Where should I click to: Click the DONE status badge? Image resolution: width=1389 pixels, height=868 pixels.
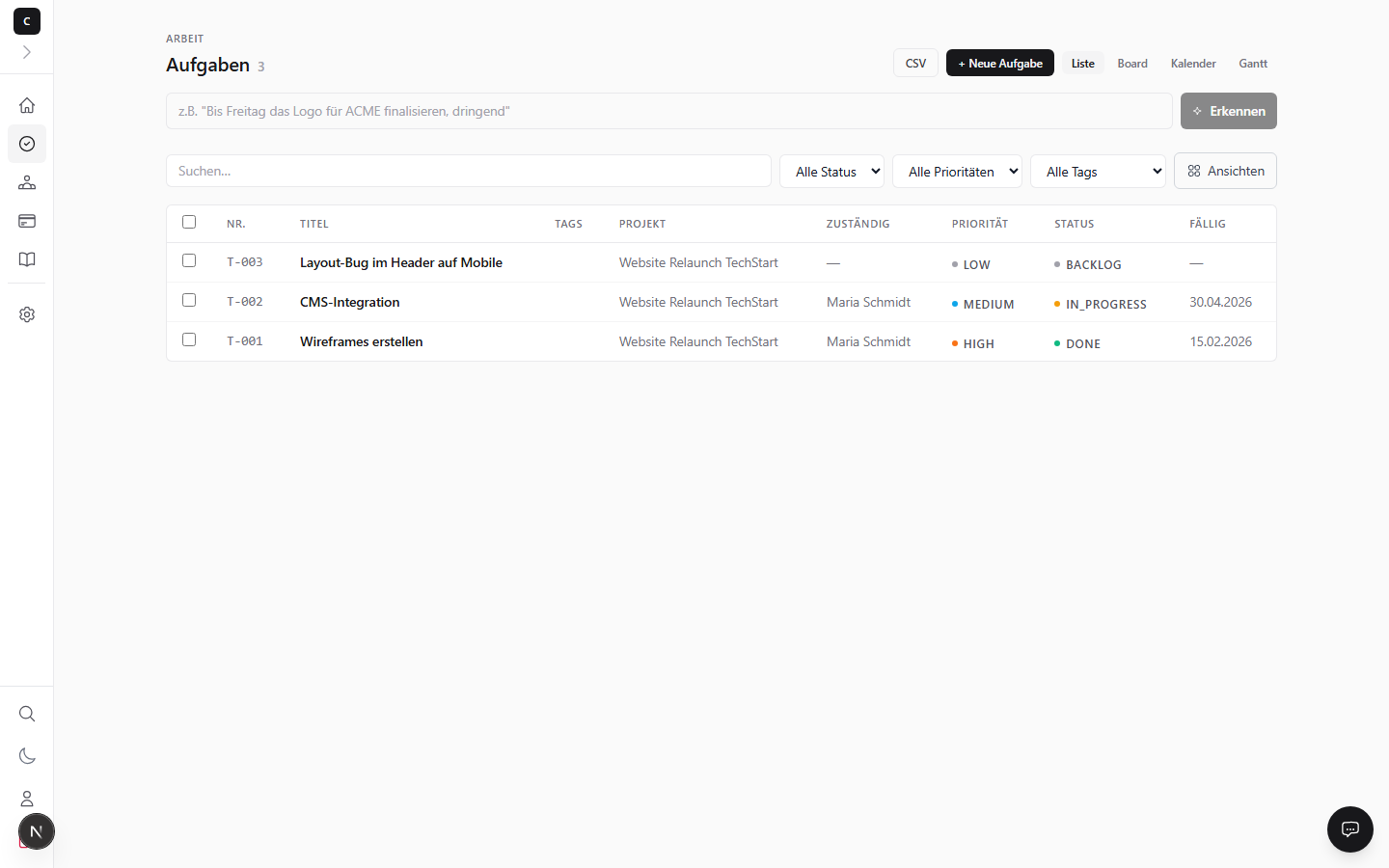pyautogui.click(x=1077, y=343)
